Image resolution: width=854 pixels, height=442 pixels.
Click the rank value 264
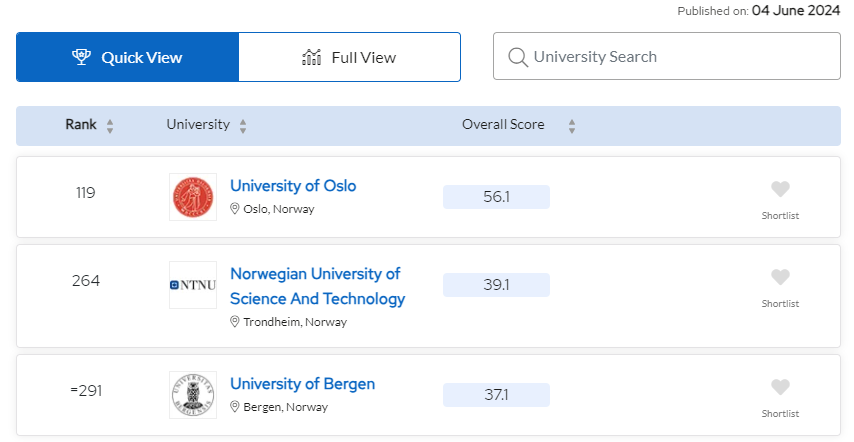(86, 281)
